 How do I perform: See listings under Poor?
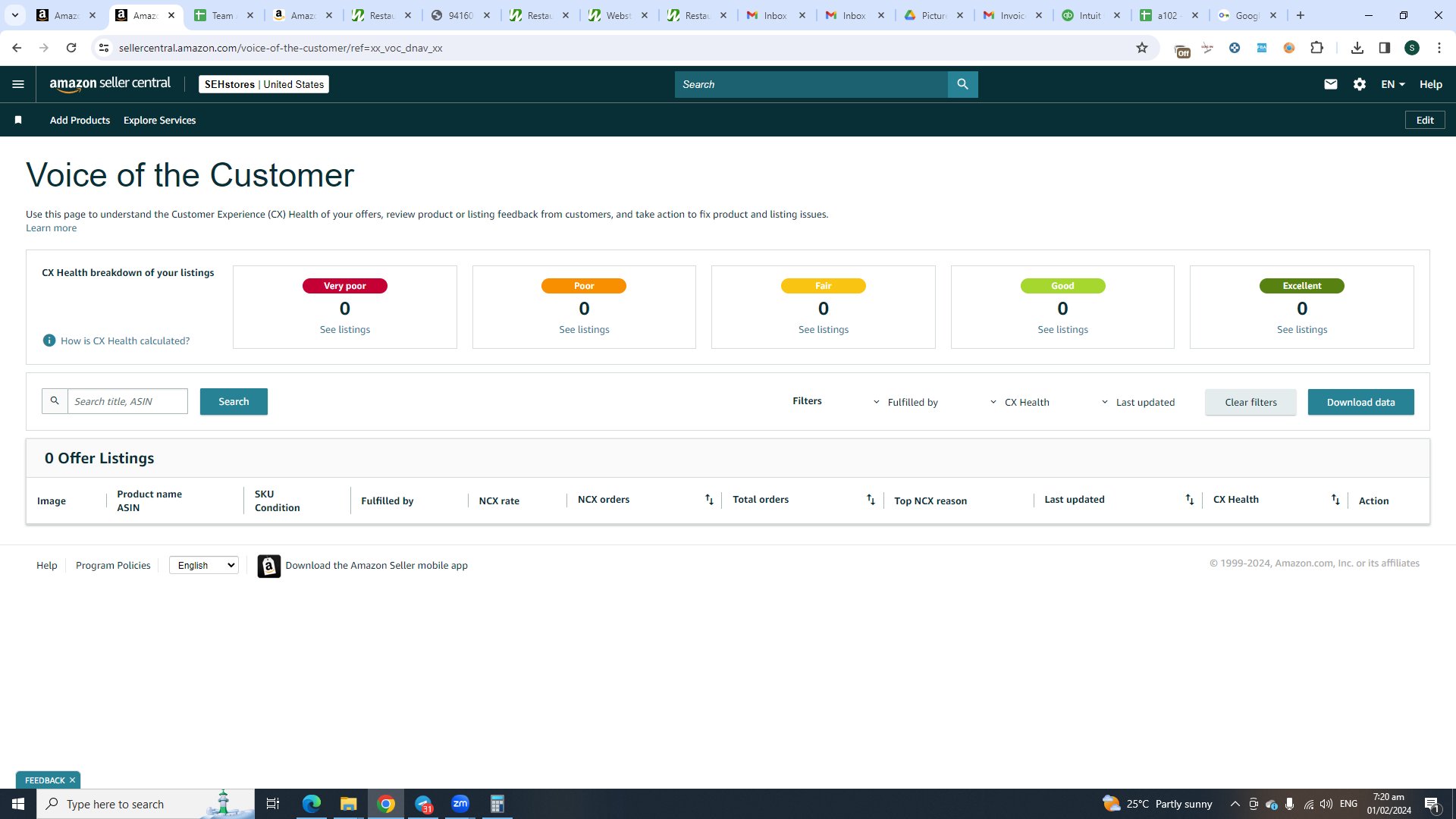coord(584,329)
